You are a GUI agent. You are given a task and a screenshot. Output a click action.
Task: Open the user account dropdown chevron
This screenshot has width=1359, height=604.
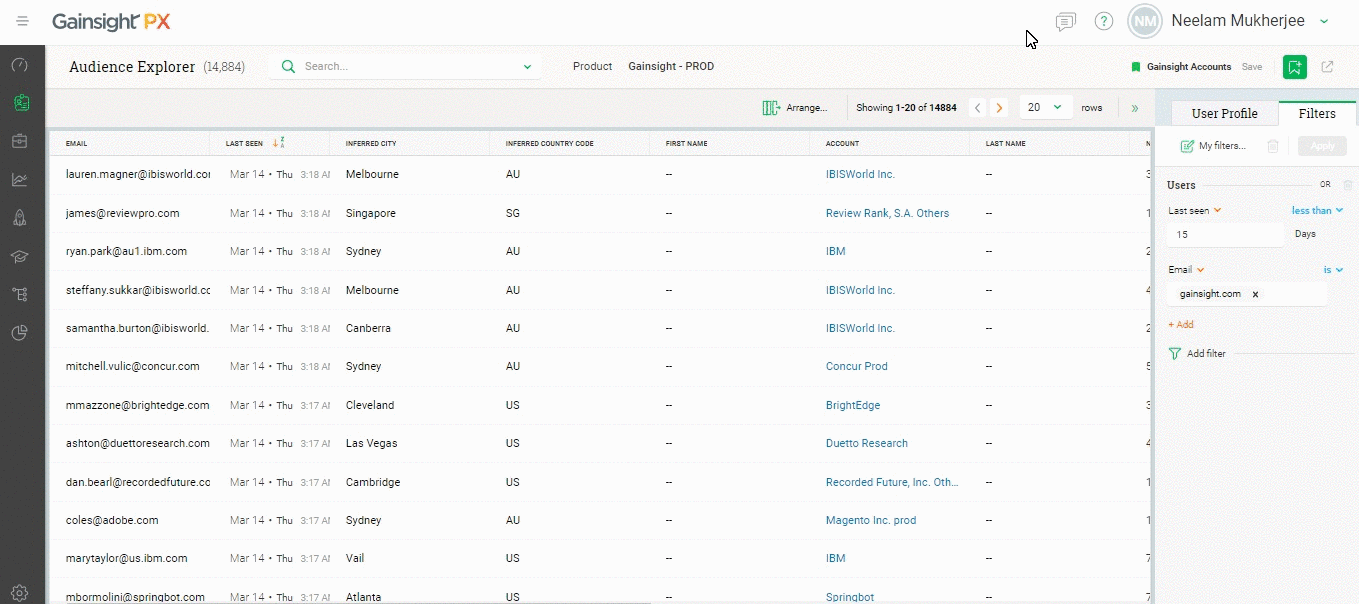click(1324, 21)
